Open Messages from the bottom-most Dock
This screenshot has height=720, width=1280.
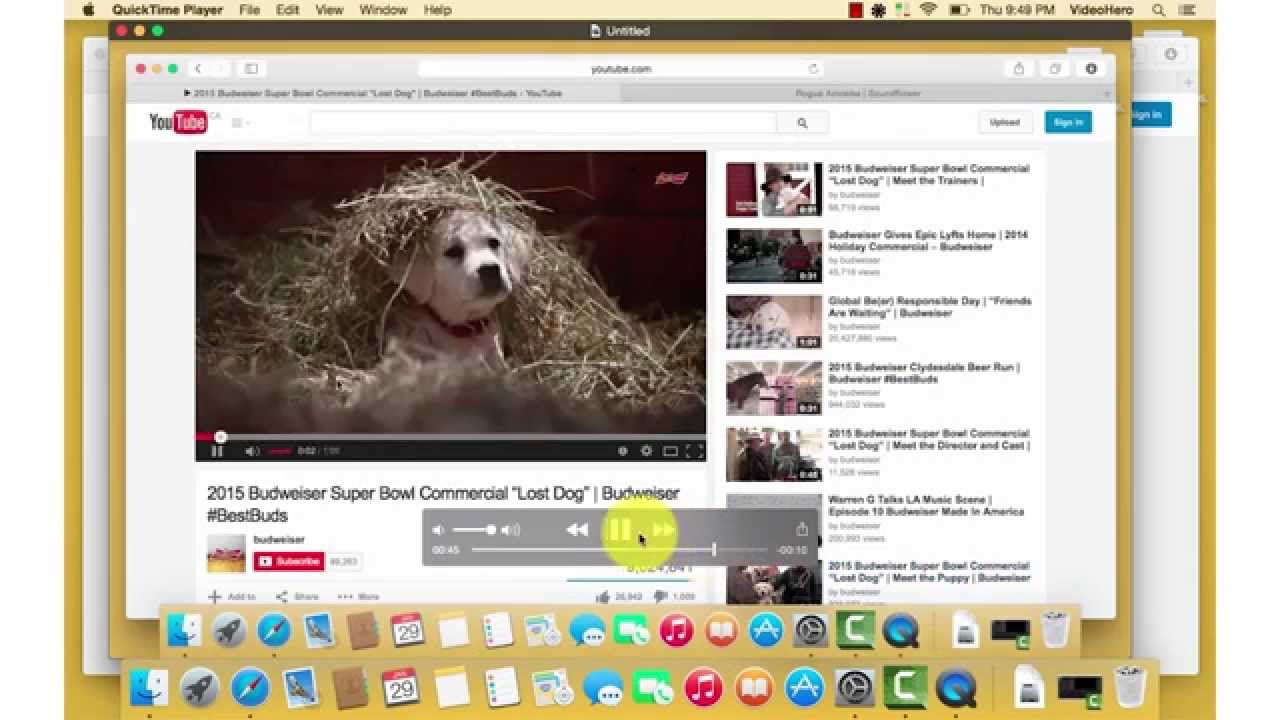click(603, 688)
